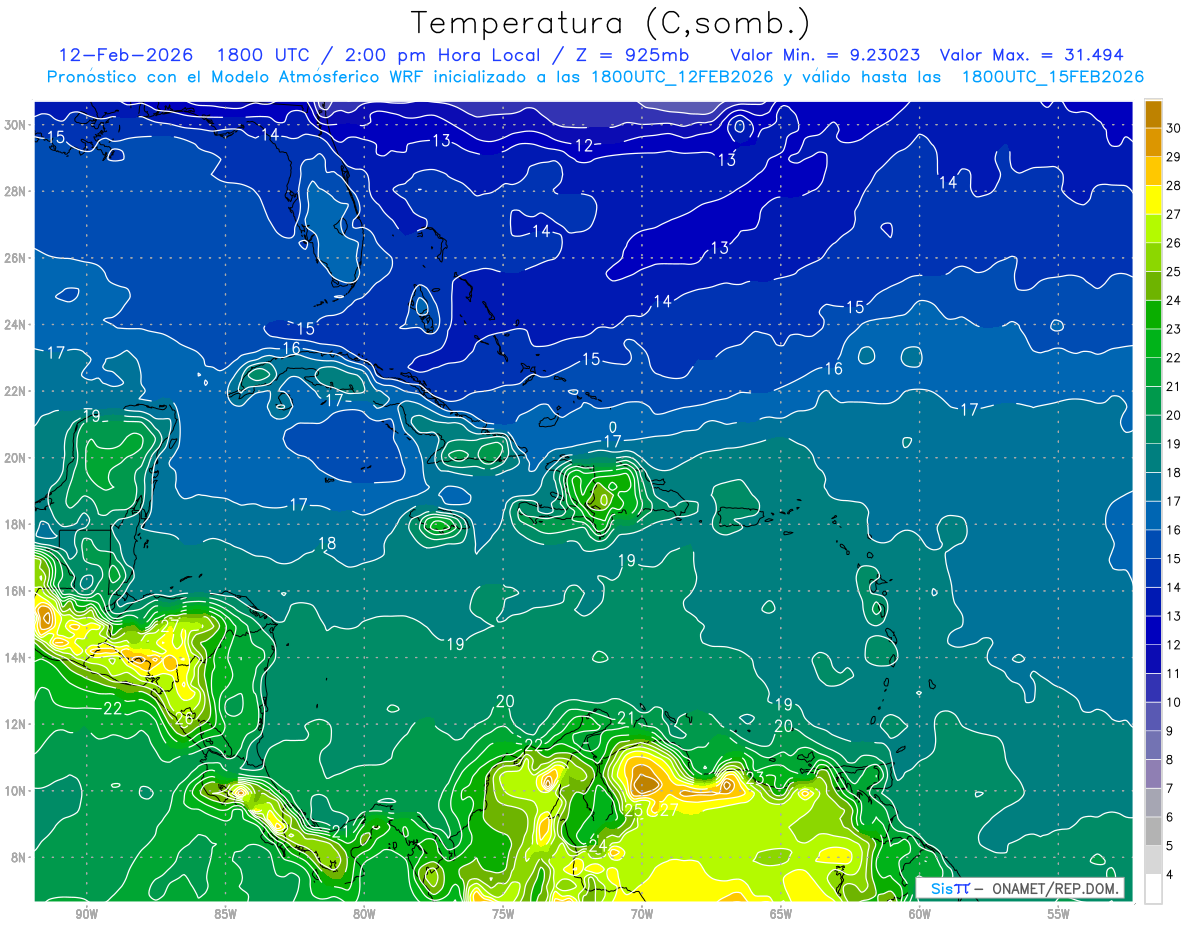Click the longitude axis label 90W
1200x927 pixels.
click(87, 914)
